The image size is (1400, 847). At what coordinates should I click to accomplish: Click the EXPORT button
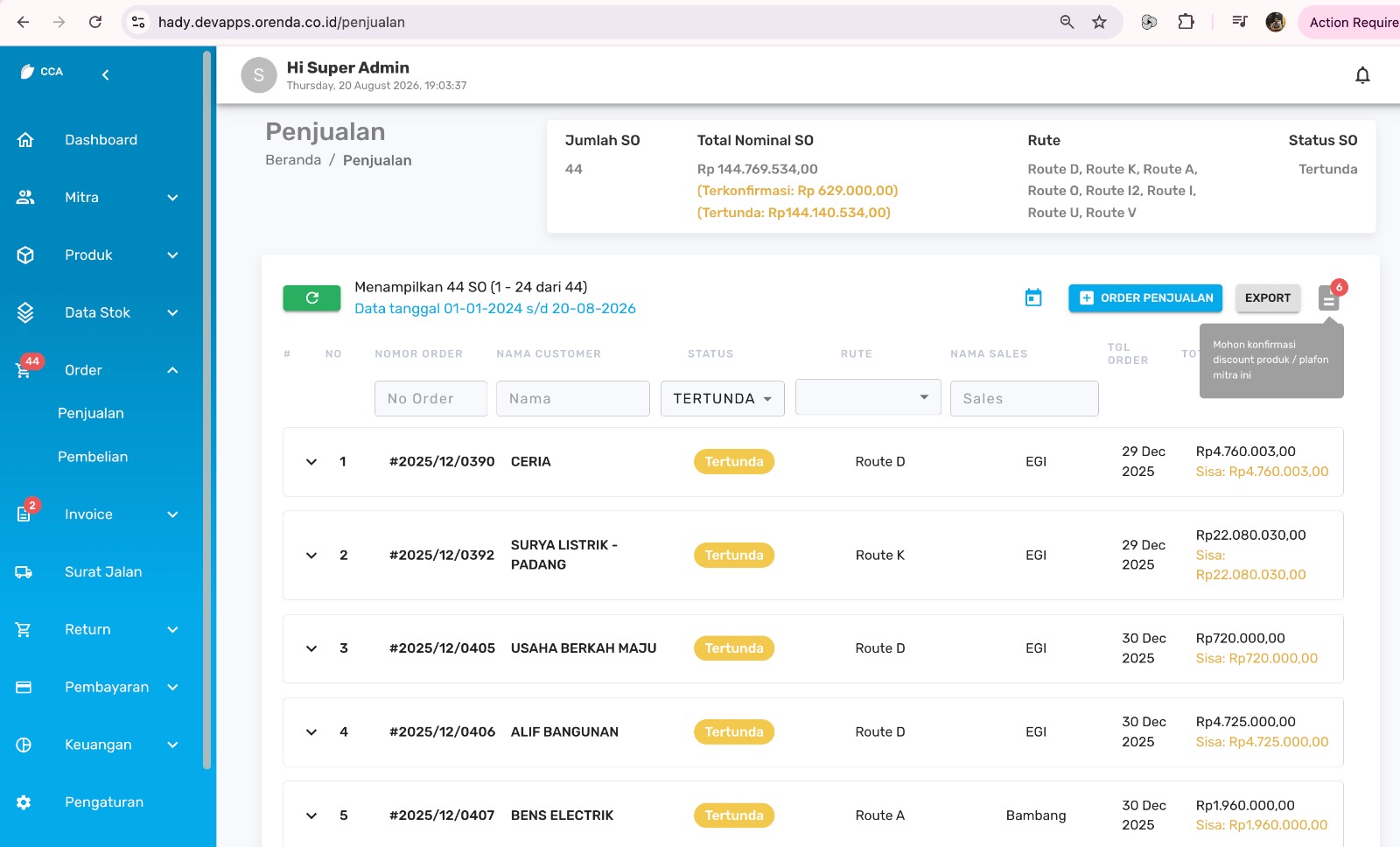click(1268, 298)
